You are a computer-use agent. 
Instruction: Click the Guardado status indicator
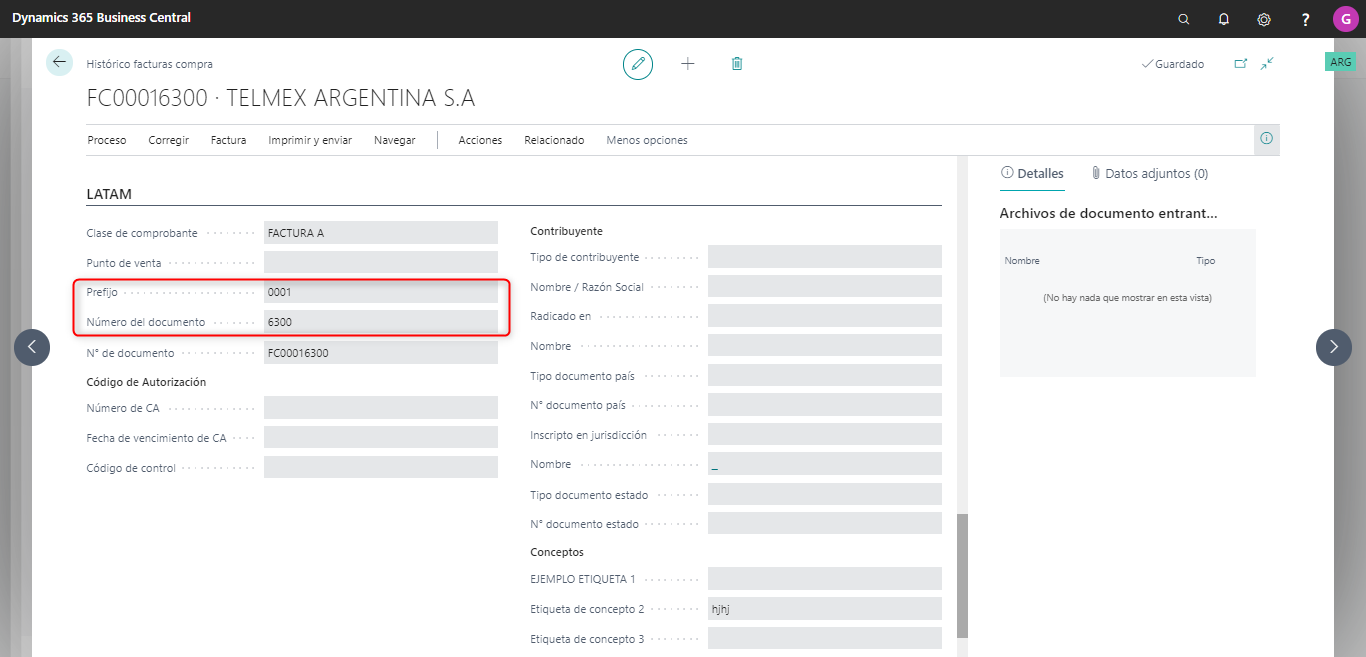coord(1173,64)
